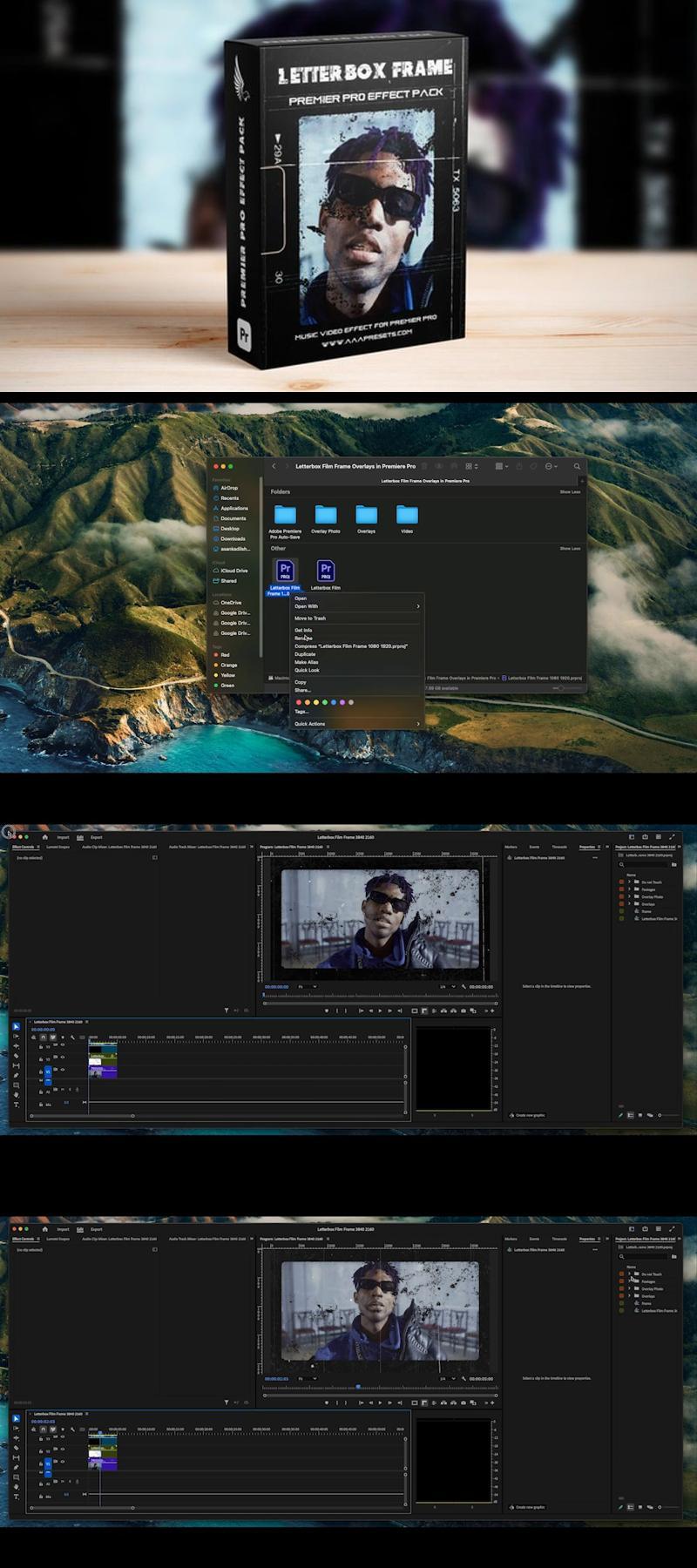Viewport: 697px width, 1568px height.
Task: Open Desktop in the Finder sidebar
Action: pos(226,529)
